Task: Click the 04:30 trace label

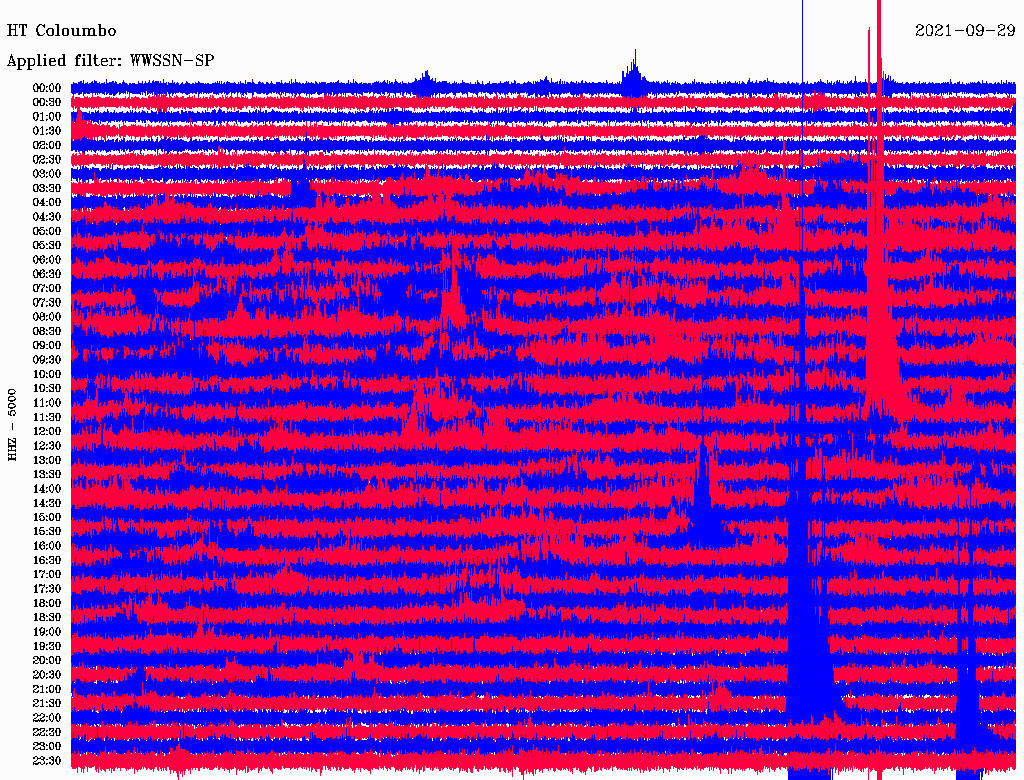Action: (x=47, y=217)
